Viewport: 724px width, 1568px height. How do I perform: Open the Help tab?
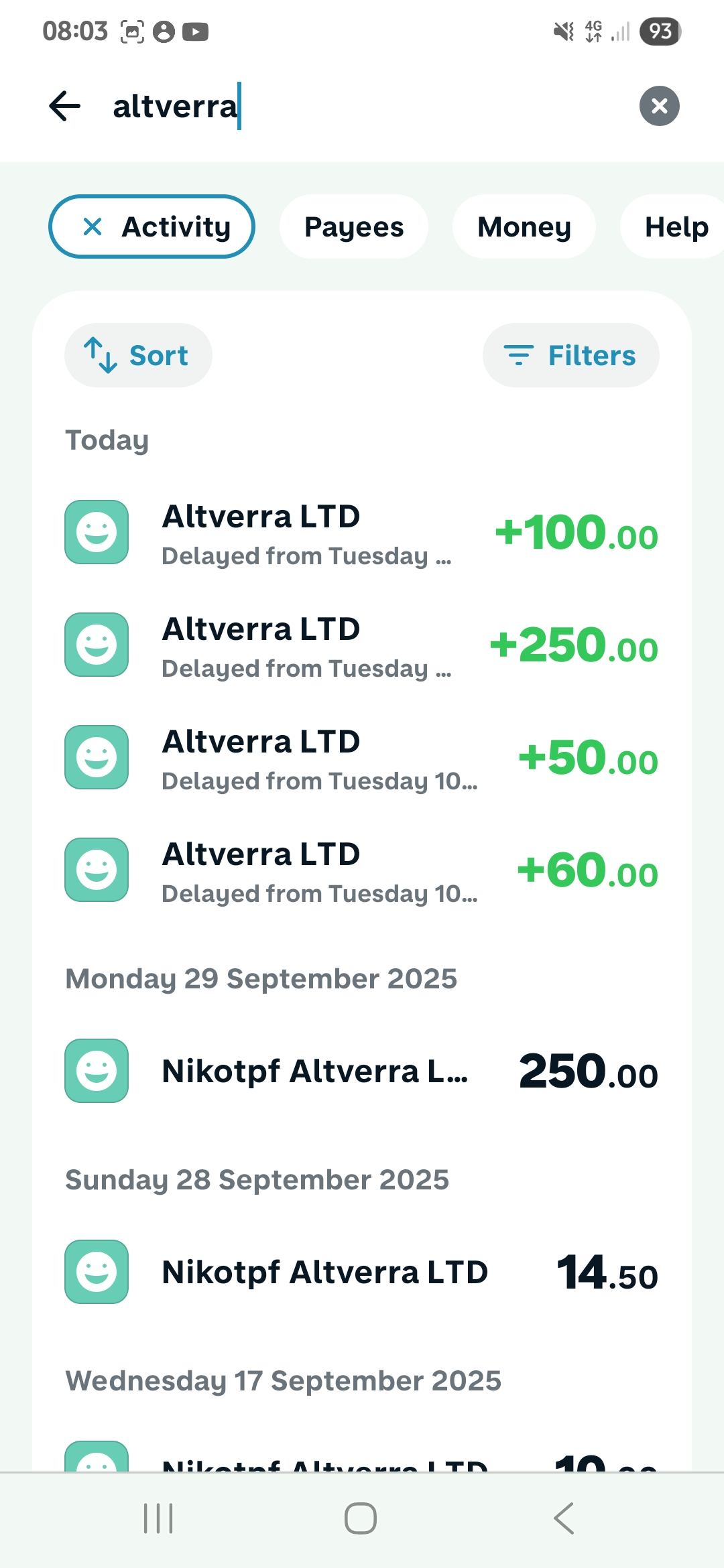click(676, 227)
